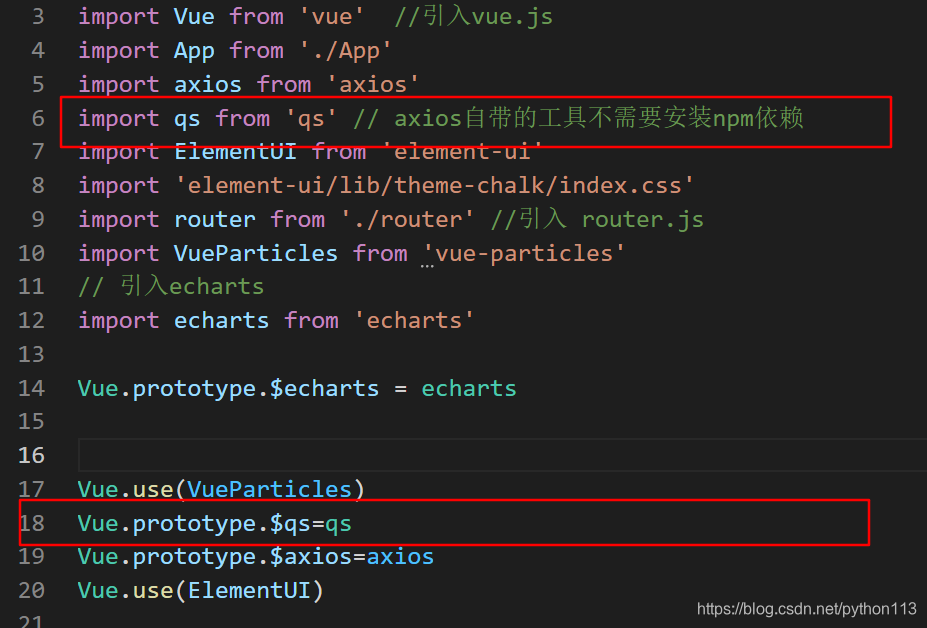Click line number 16 in the gutter
The height and width of the screenshot is (628, 927).
[x=31, y=455]
